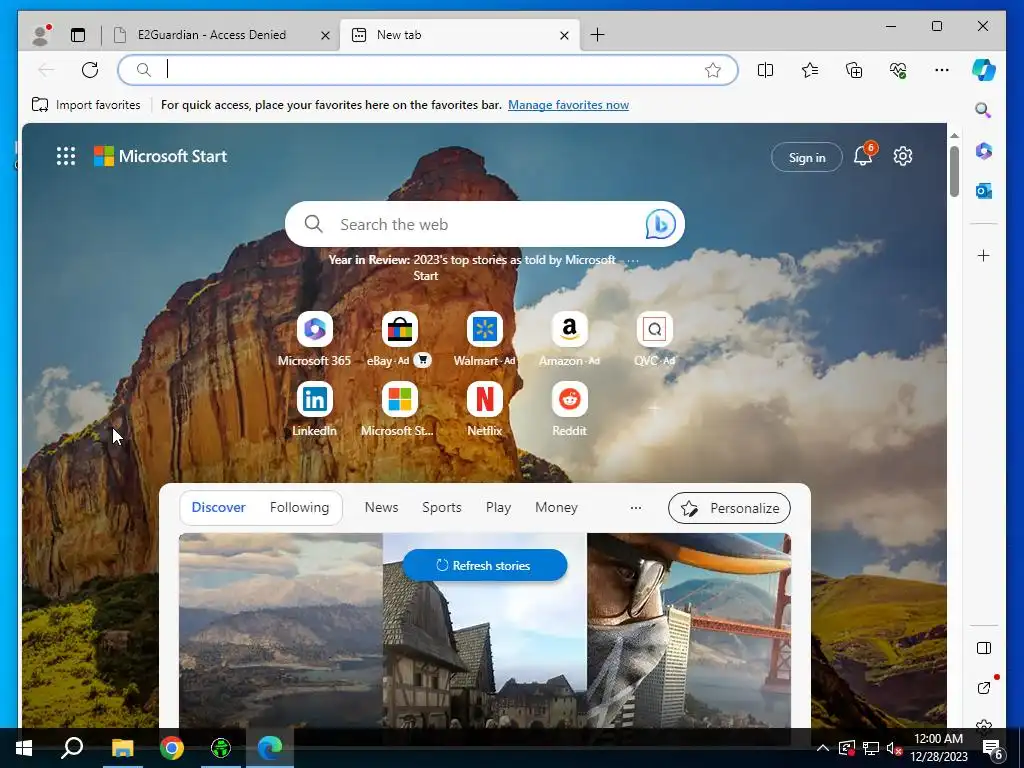This screenshot has height=768, width=1024.
Task: Open sidebar Outlook icon
Action: click(984, 191)
